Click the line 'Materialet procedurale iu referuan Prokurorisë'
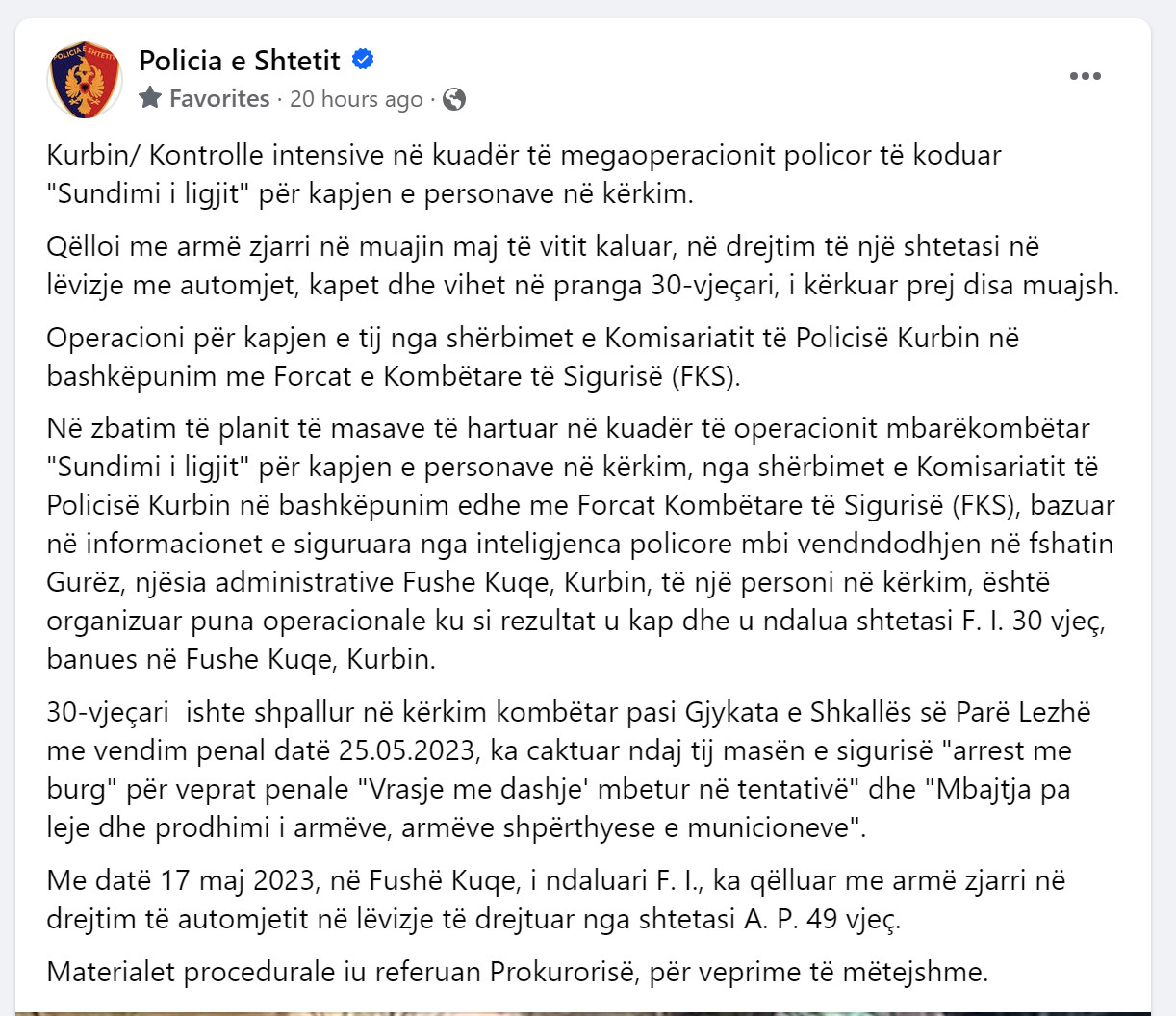 518,972
